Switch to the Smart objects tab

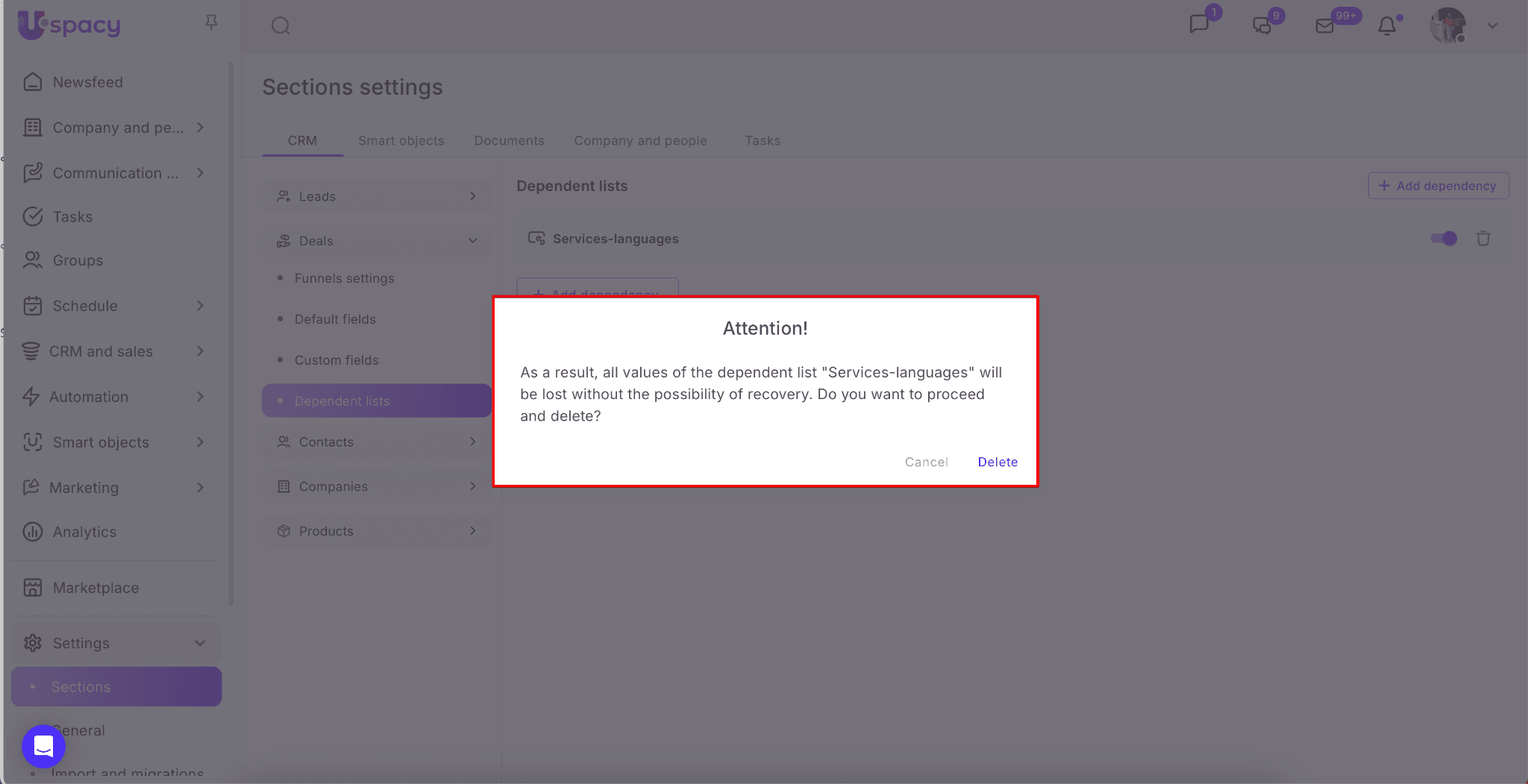pos(401,141)
